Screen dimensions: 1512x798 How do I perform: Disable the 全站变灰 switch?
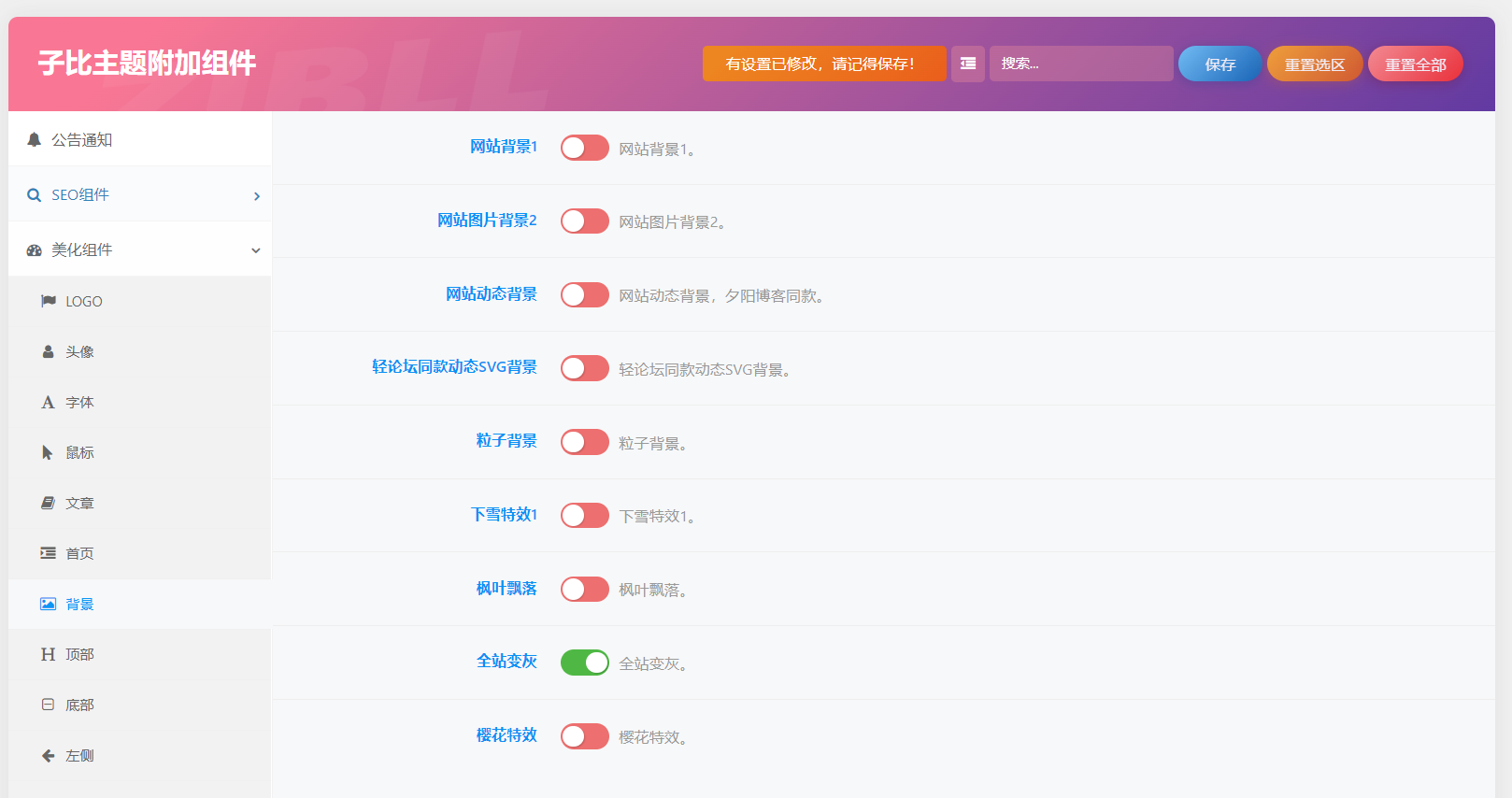click(585, 663)
